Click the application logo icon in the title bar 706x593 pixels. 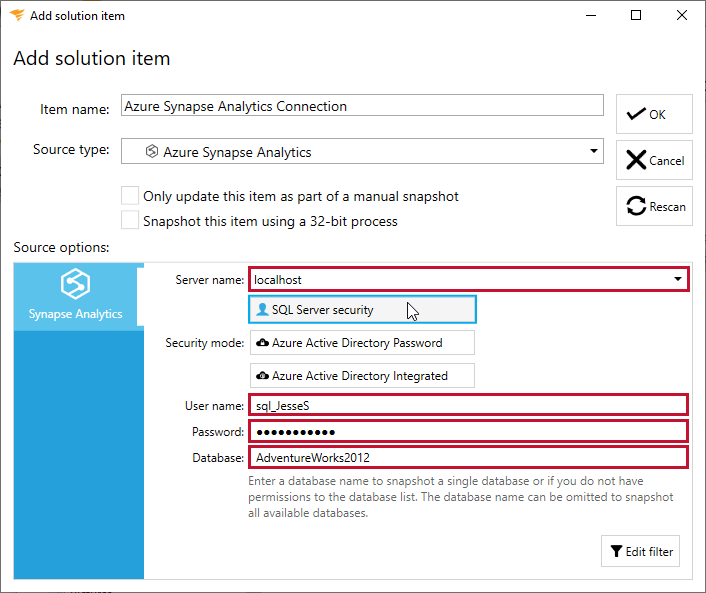(x=17, y=15)
